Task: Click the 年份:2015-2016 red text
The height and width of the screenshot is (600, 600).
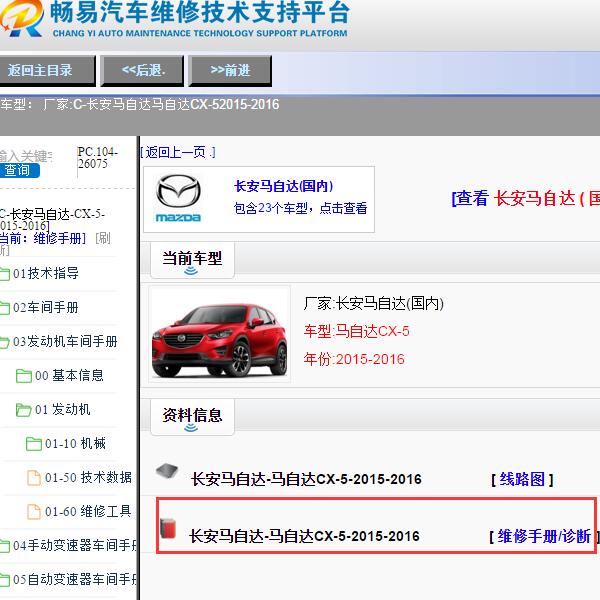Action: [354, 359]
